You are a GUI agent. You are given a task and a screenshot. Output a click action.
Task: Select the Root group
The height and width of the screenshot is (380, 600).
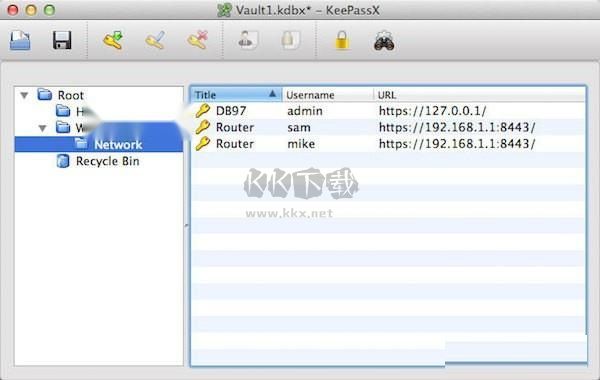71,95
